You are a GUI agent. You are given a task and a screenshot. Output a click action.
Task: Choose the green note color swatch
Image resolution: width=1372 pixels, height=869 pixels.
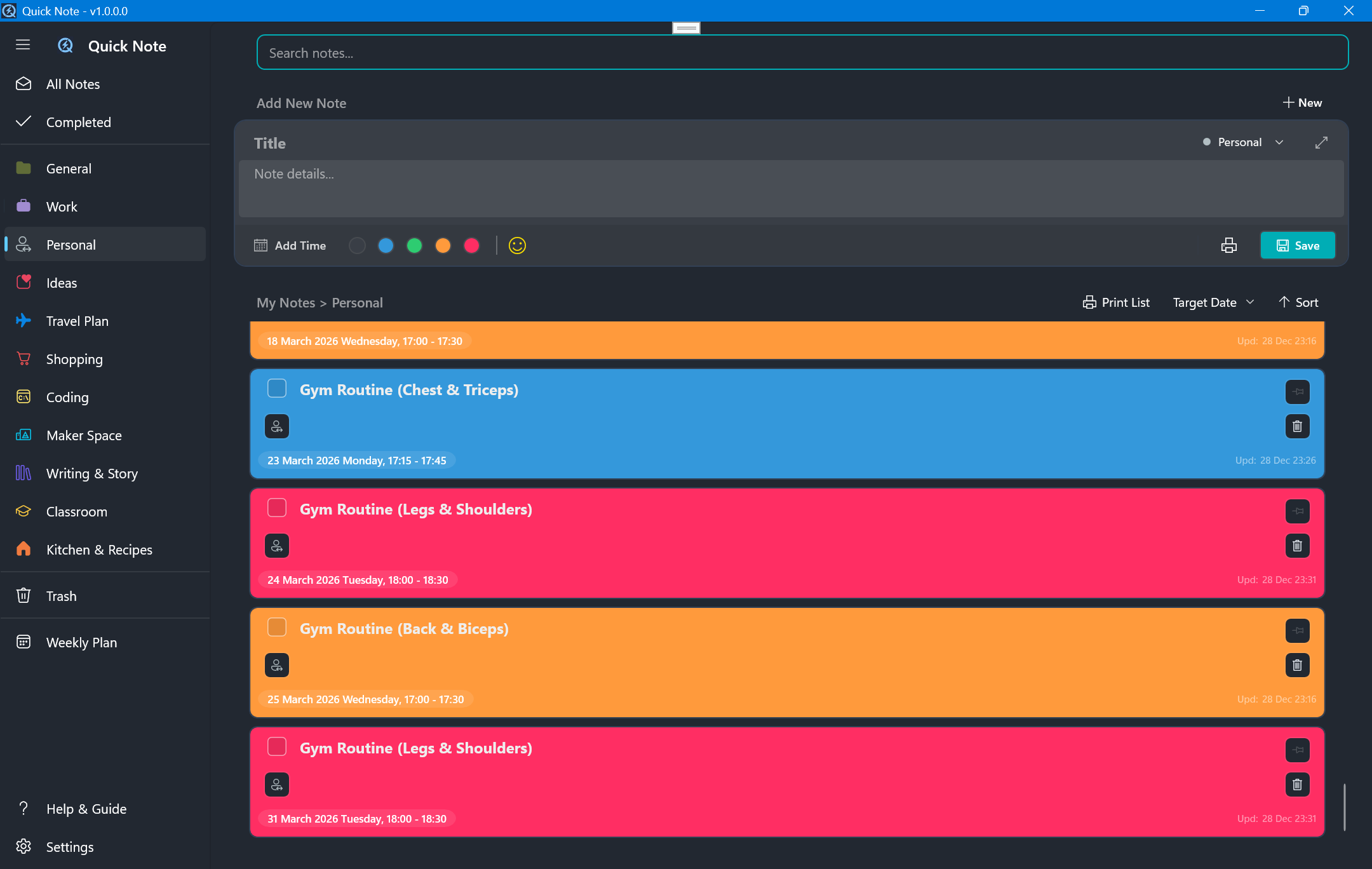click(414, 245)
